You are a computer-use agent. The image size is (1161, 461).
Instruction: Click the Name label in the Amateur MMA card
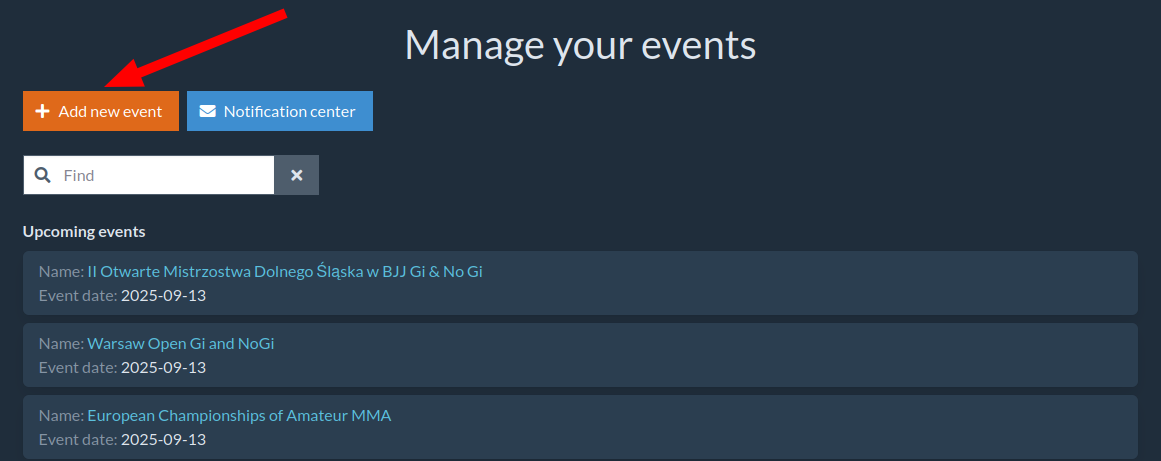(x=60, y=415)
